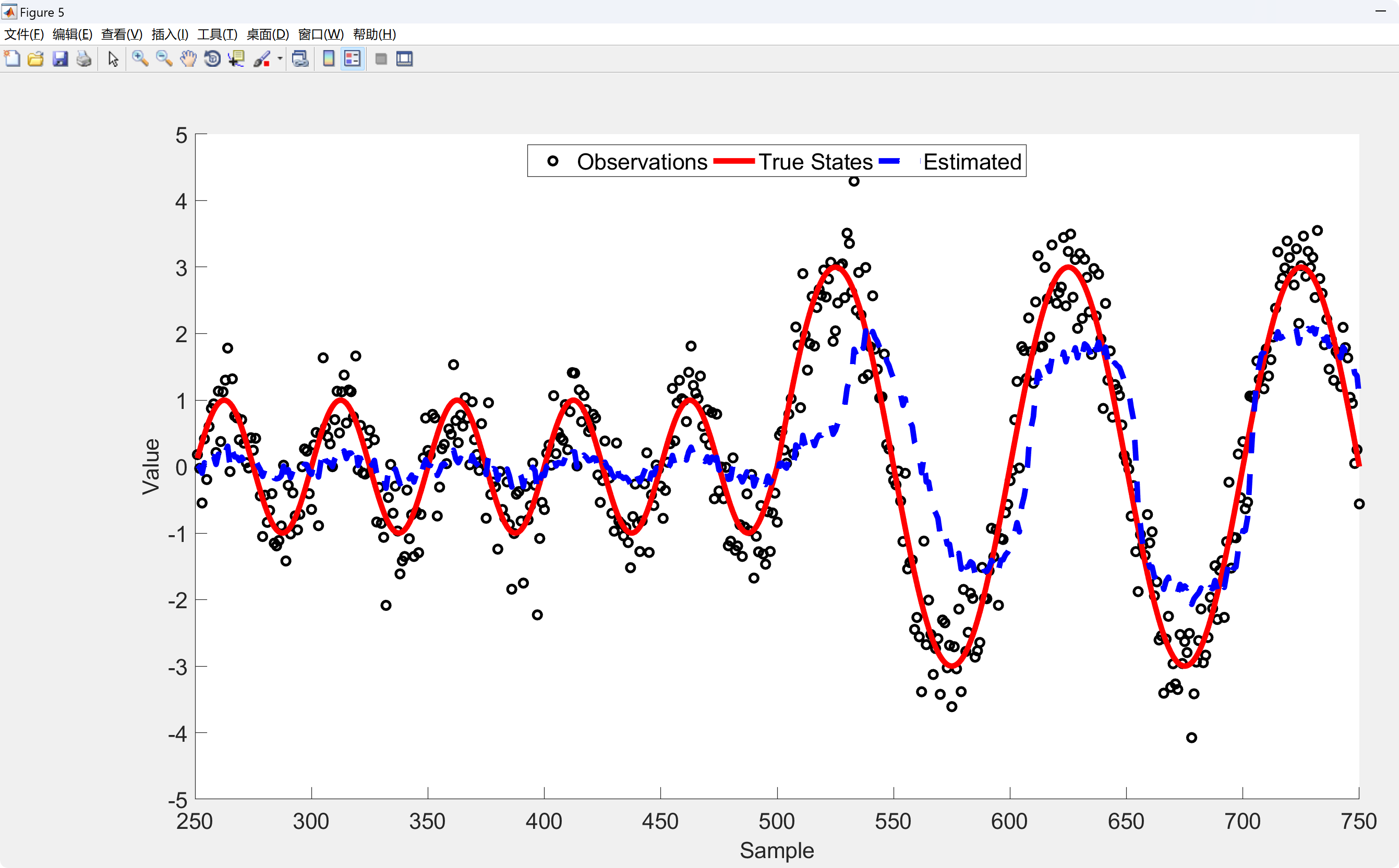Enable the Rotate 3D tool

(212, 58)
